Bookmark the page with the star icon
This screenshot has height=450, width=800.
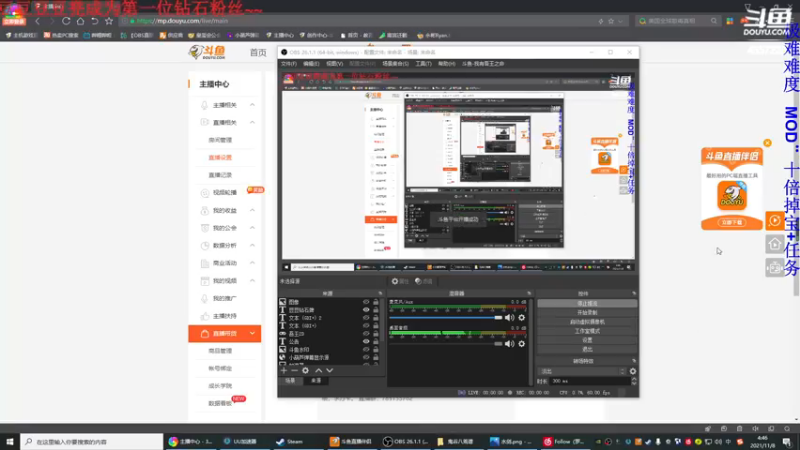(x=109, y=21)
